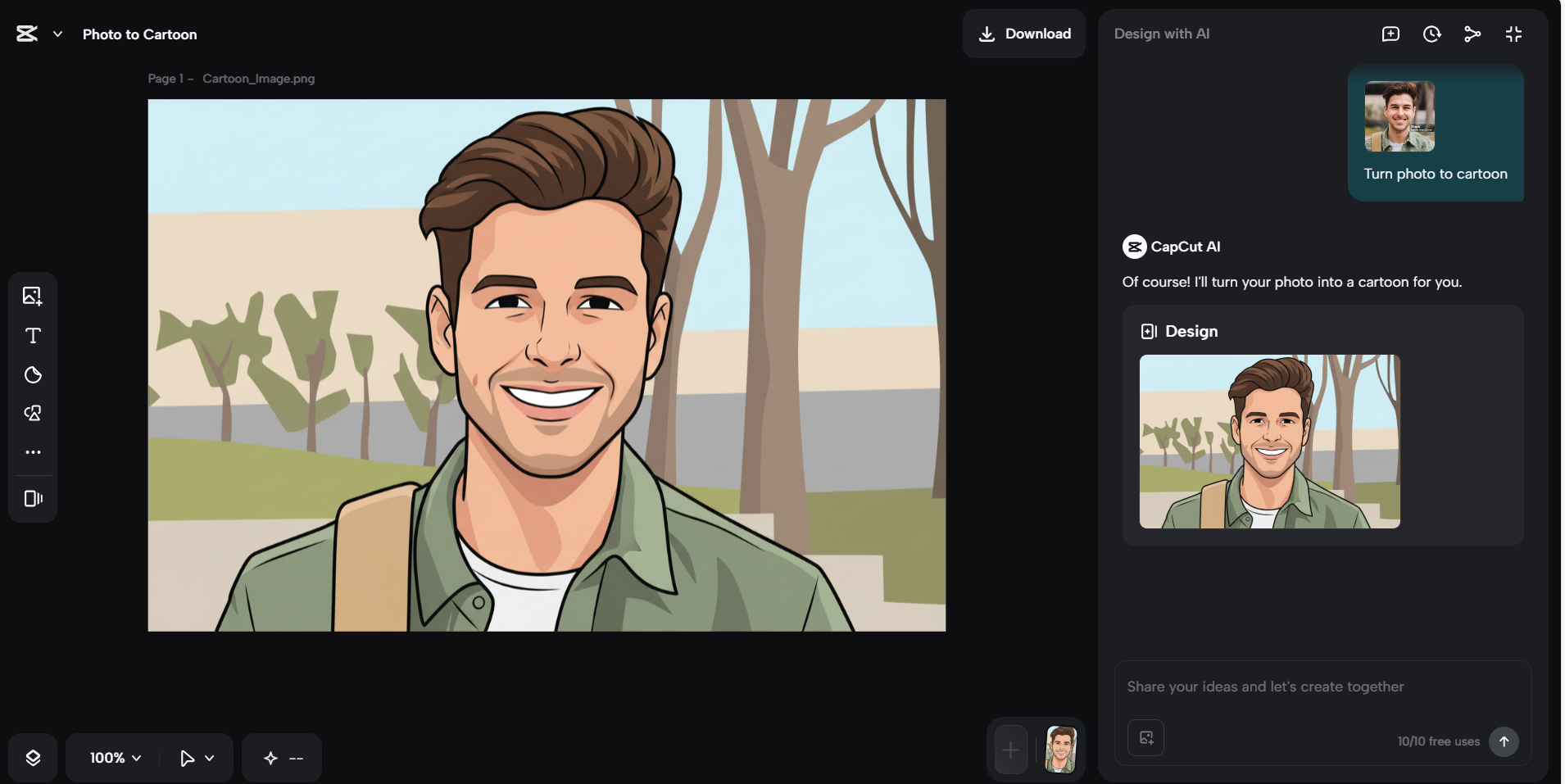Screen dimensions: 1565x784
Task: Click the Download button
Action: 1024,34
